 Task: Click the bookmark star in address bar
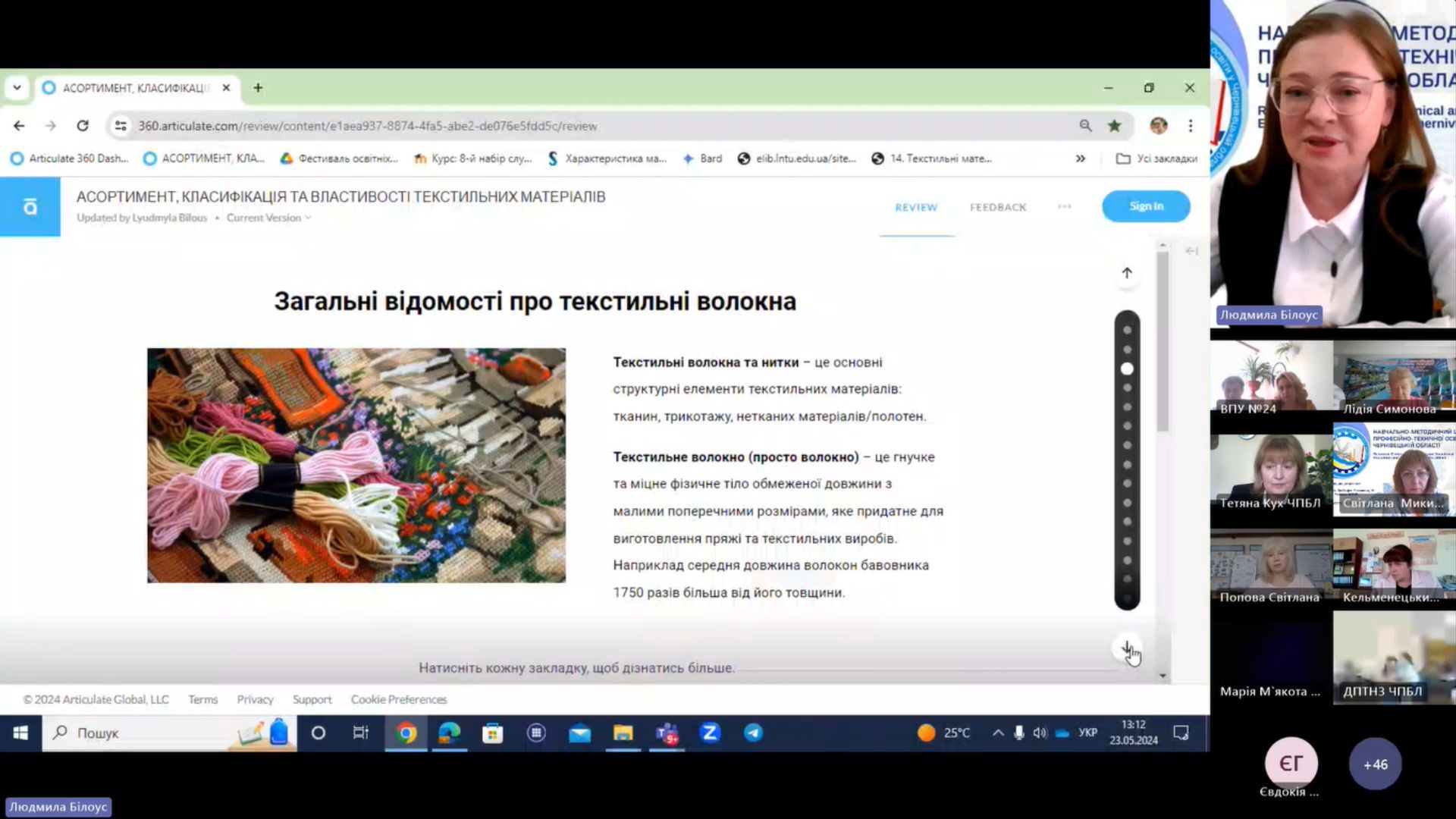(1114, 126)
